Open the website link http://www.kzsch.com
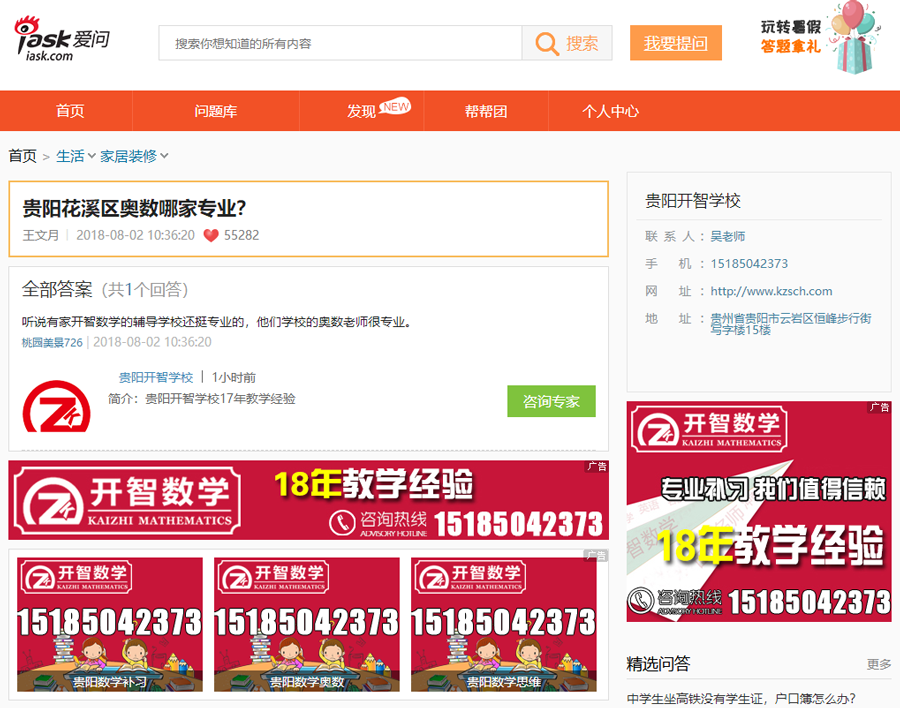900x708 pixels. pyautogui.click(x=771, y=291)
